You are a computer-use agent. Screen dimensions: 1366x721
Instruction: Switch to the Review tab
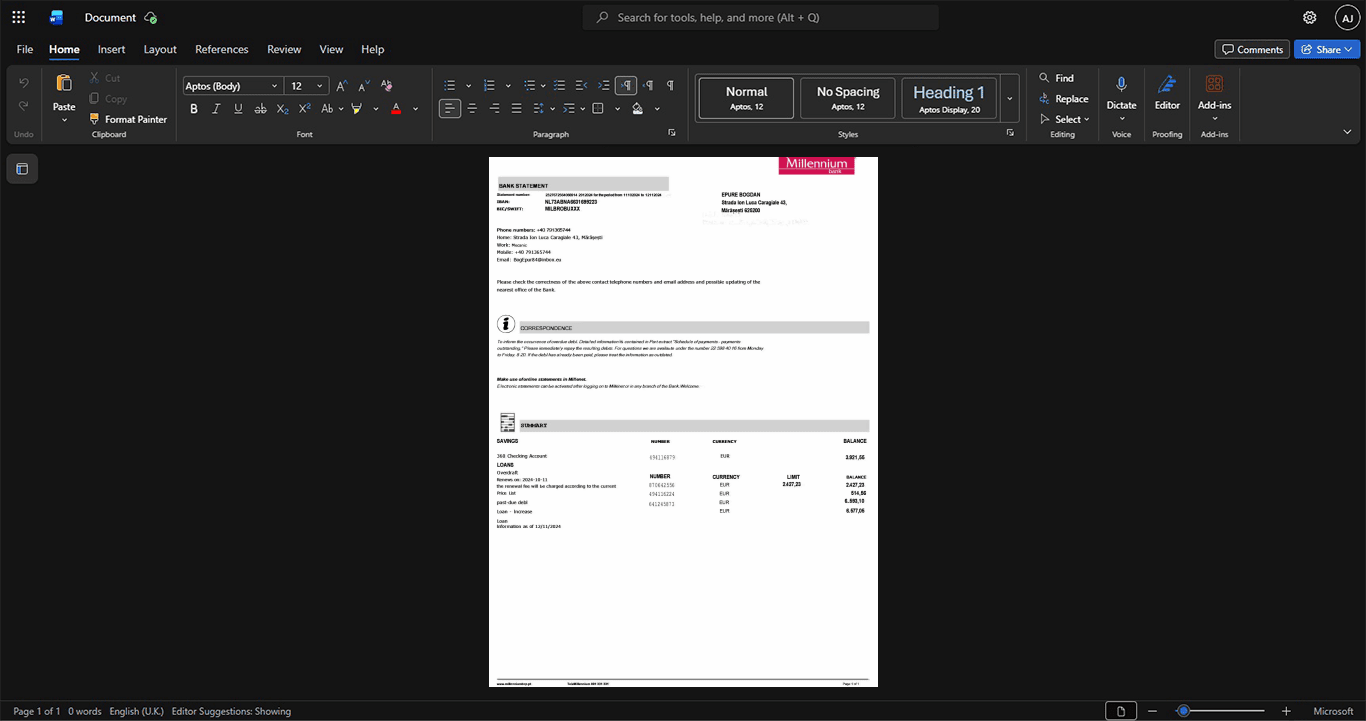pyautogui.click(x=284, y=49)
